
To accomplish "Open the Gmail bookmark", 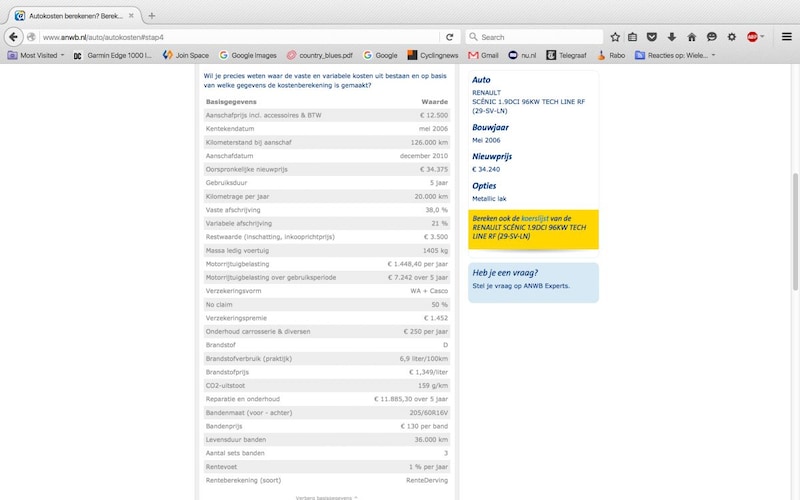I will [483, 55].
